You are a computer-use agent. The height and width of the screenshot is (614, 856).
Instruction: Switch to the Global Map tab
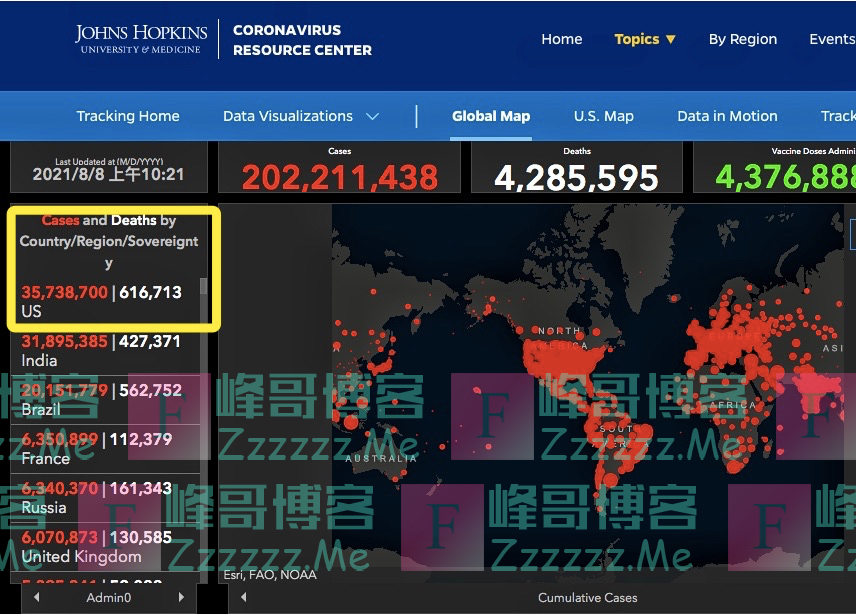coord(490,116)
